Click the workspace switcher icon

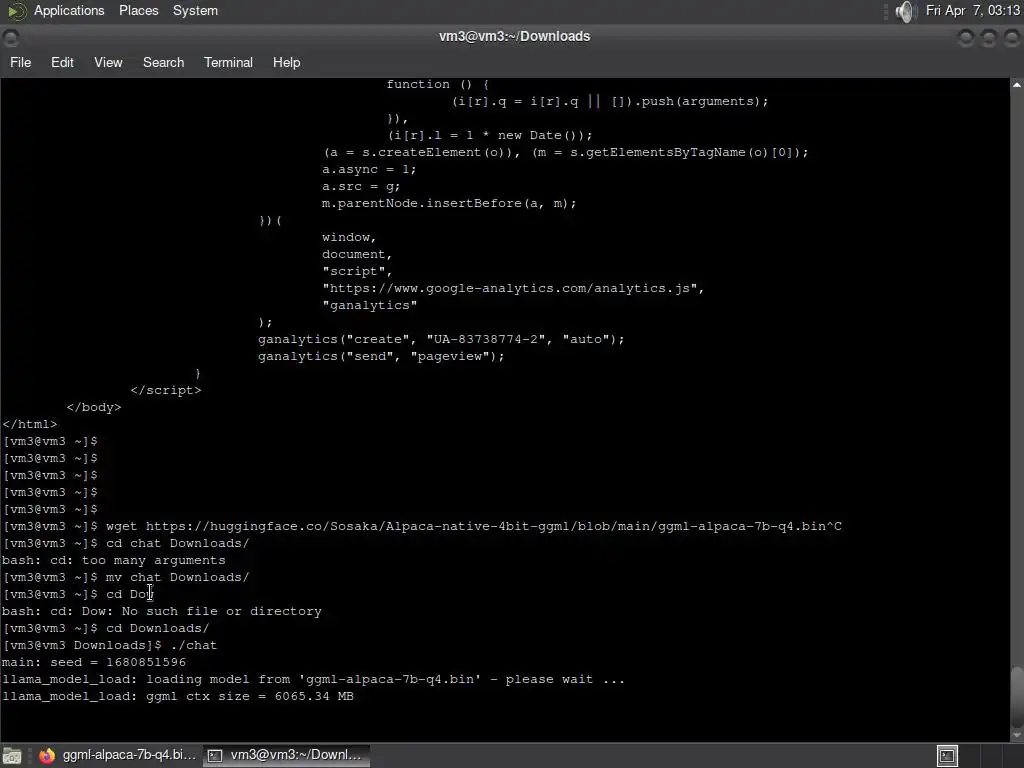pos(947,756)
